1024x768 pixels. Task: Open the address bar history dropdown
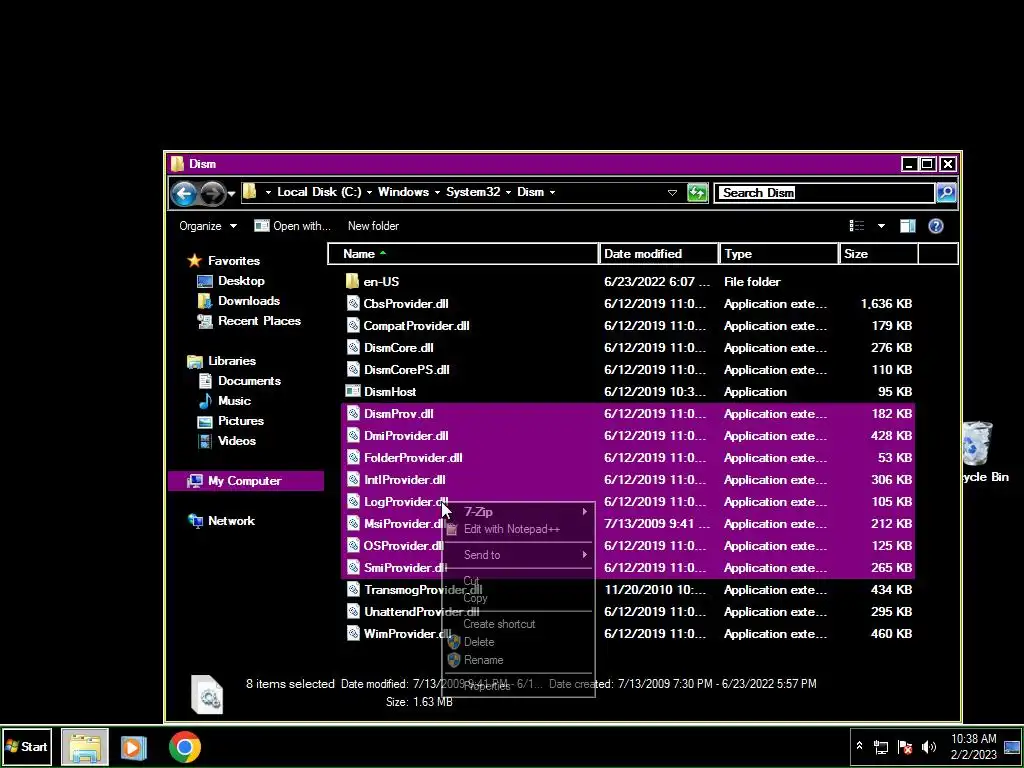pos(672,193)
